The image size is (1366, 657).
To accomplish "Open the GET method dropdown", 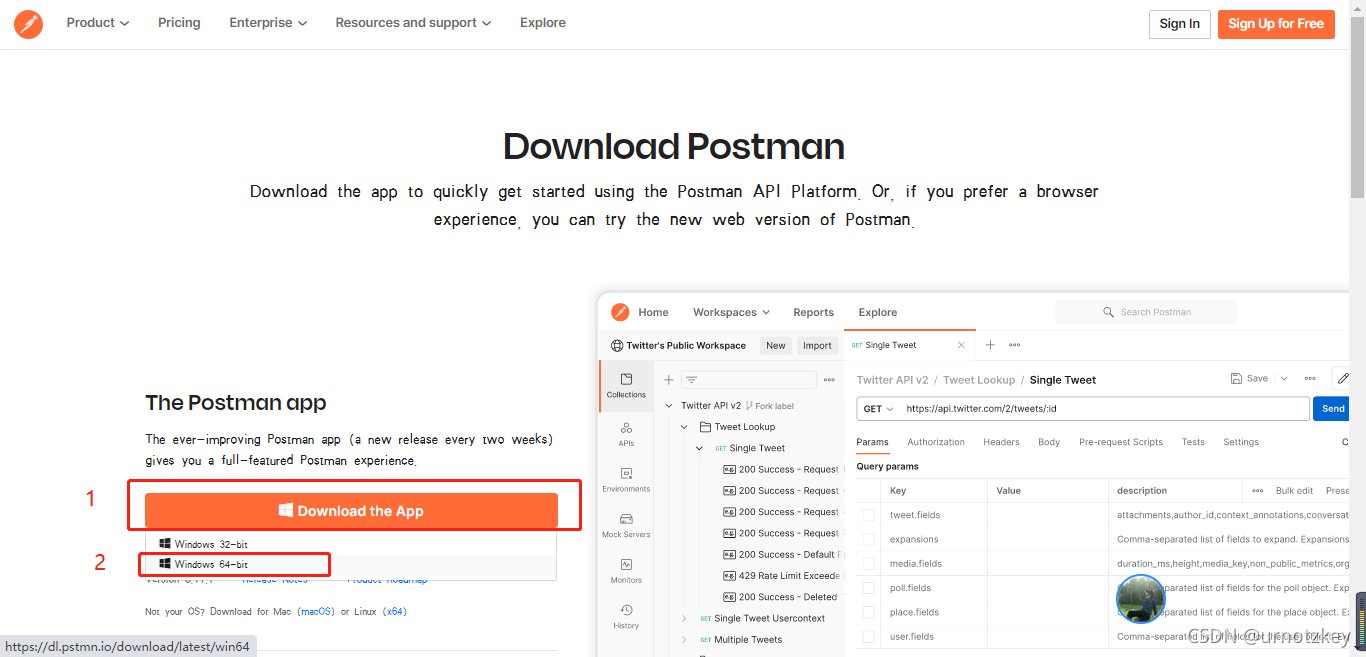I will [878, 409].
